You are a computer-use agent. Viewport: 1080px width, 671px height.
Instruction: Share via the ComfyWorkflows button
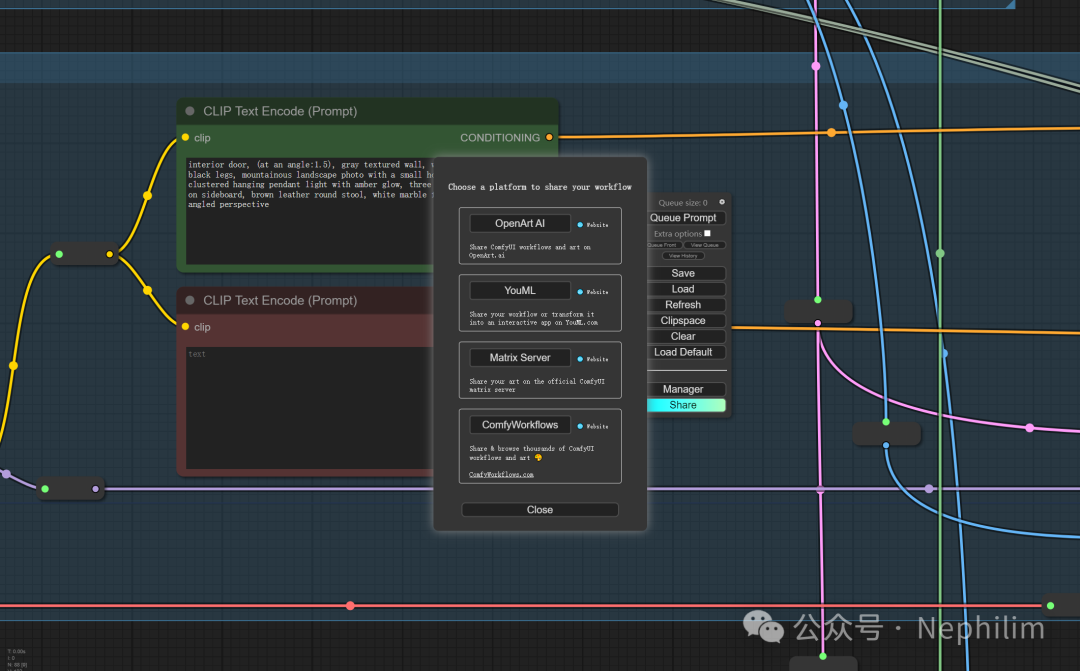point(520,425)
